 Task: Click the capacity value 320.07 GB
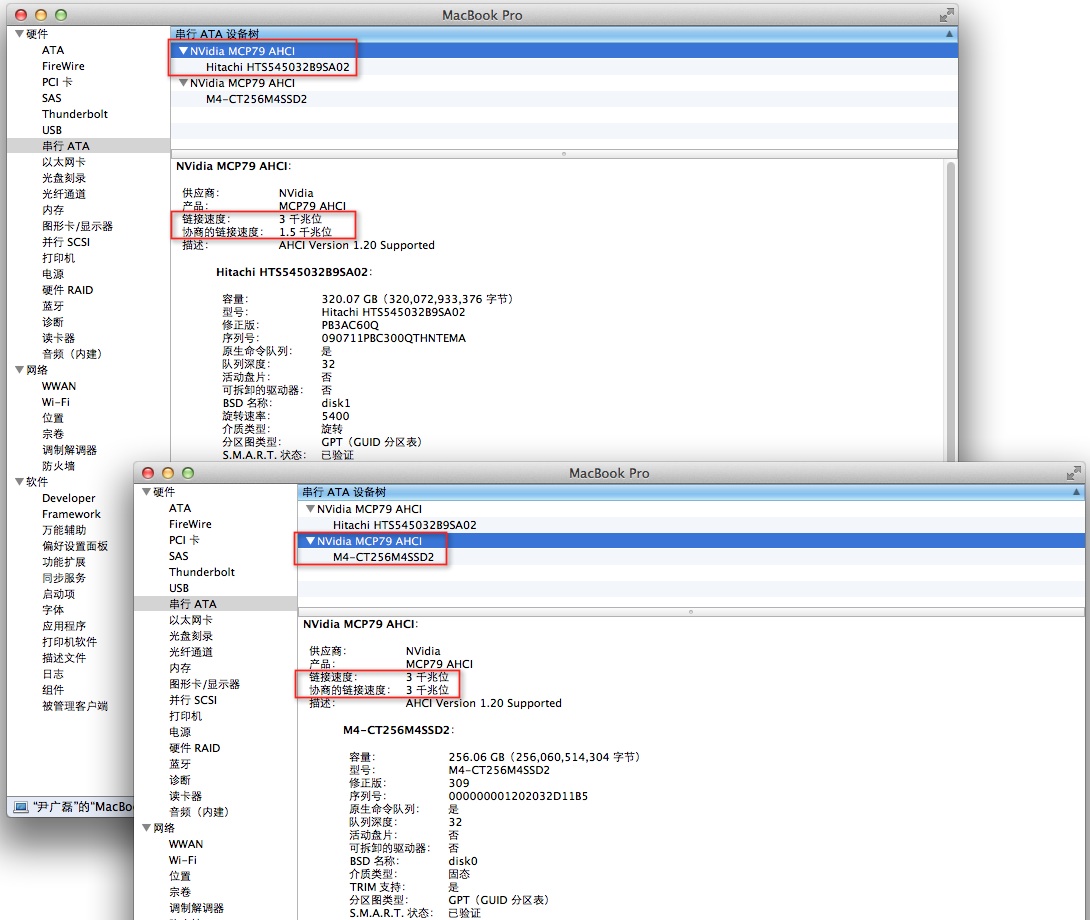(x=350, y=299)
